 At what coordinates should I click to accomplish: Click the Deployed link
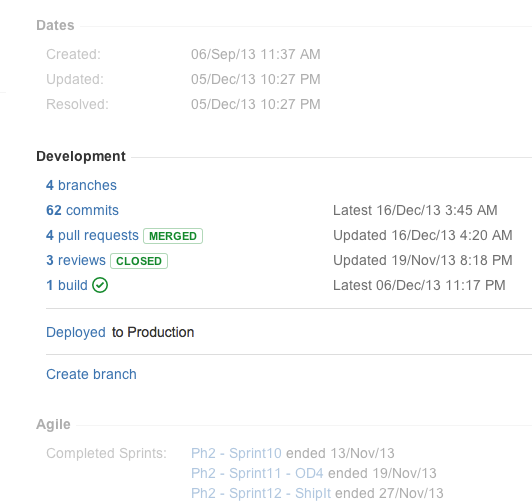[76, 332]
